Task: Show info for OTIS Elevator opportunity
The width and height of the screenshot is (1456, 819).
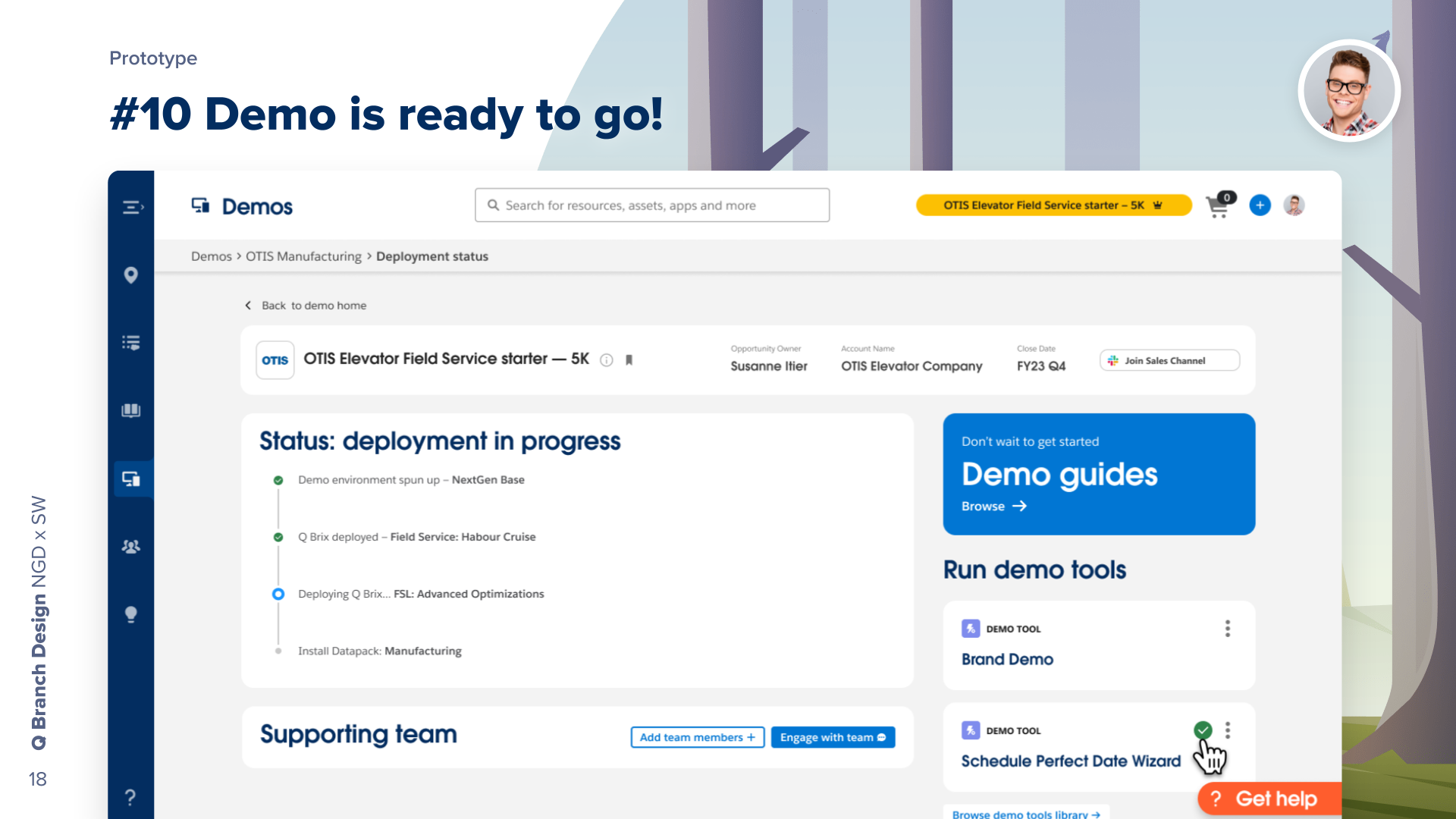Action: coord(607,360)
